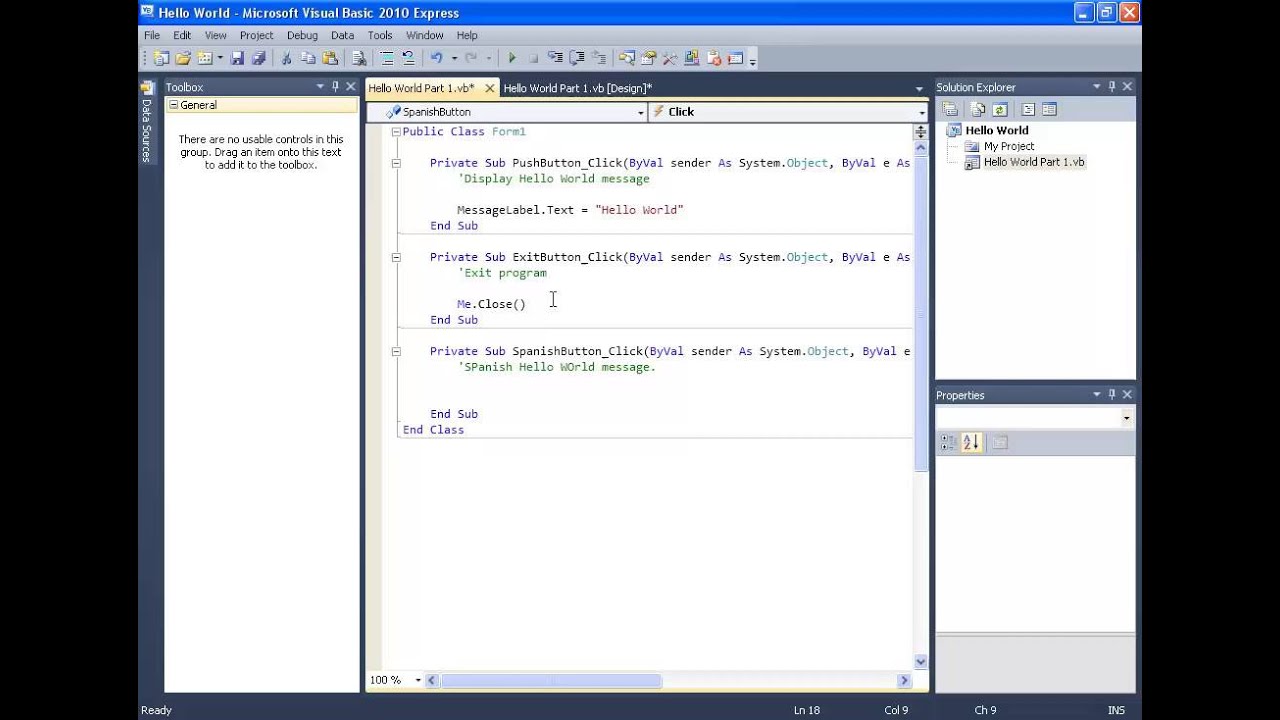Uncomment the selected lines icon
This screenshot has height=720, width=1280.
point(409,58)
